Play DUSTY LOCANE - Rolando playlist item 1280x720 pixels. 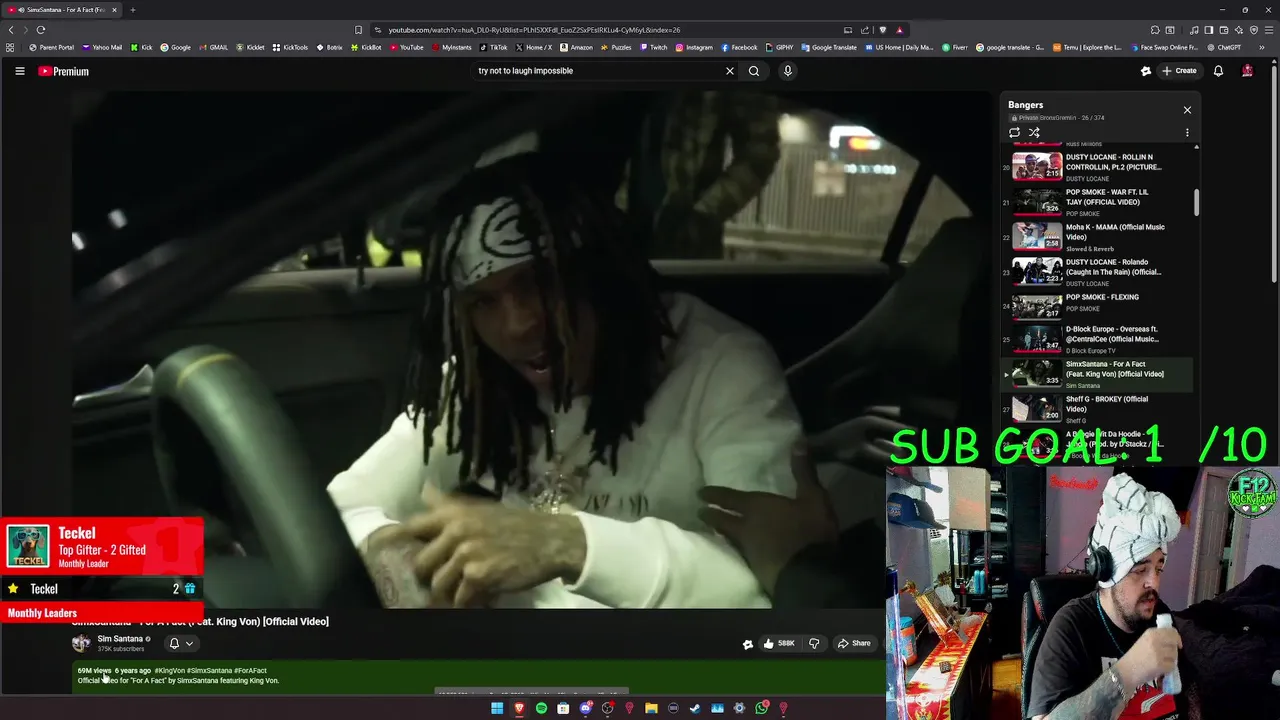pyautogui.click(x=1097, y=271)
